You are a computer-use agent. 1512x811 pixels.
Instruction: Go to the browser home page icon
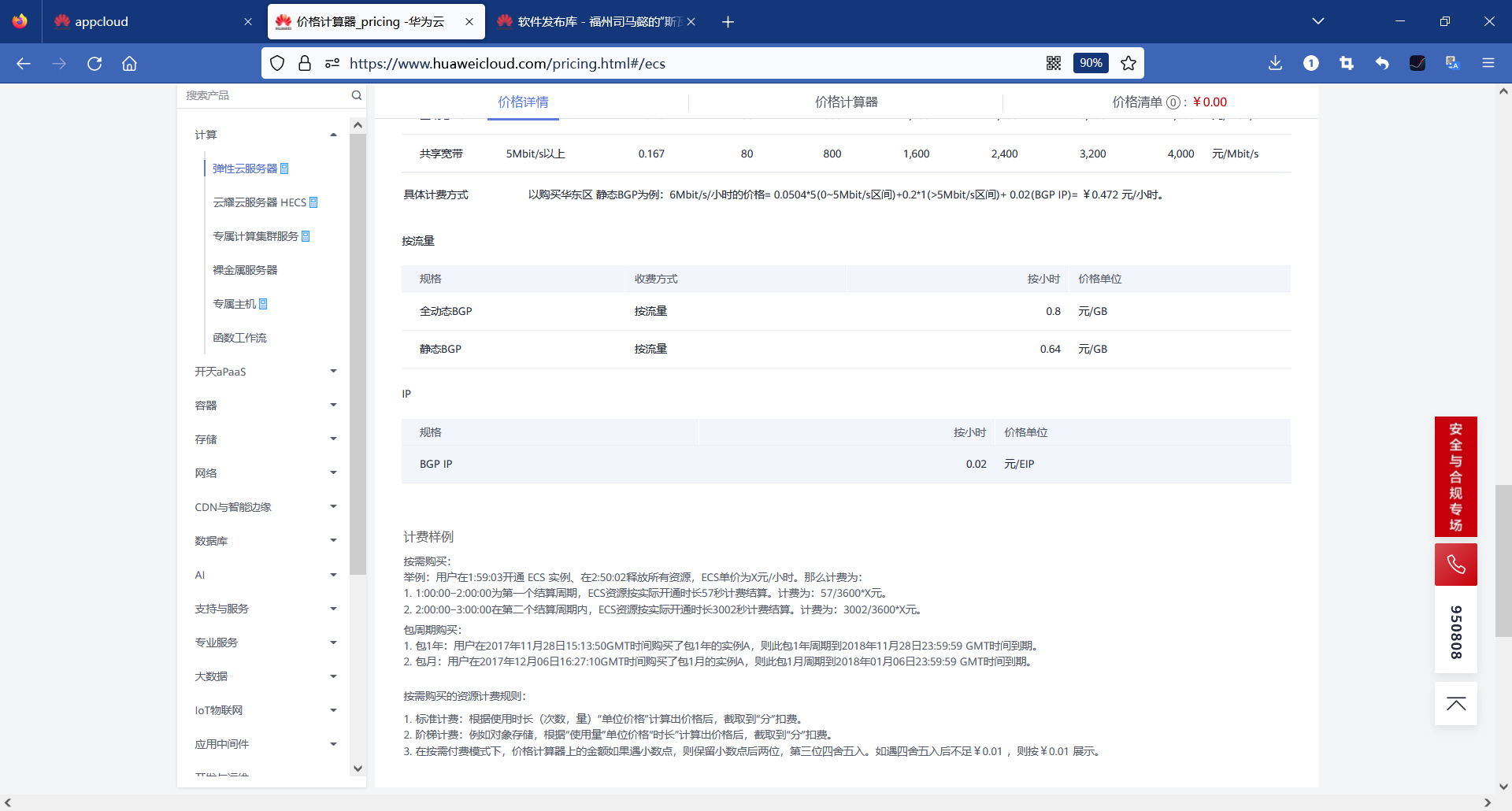pyautogui.click(x=129, y=64)
